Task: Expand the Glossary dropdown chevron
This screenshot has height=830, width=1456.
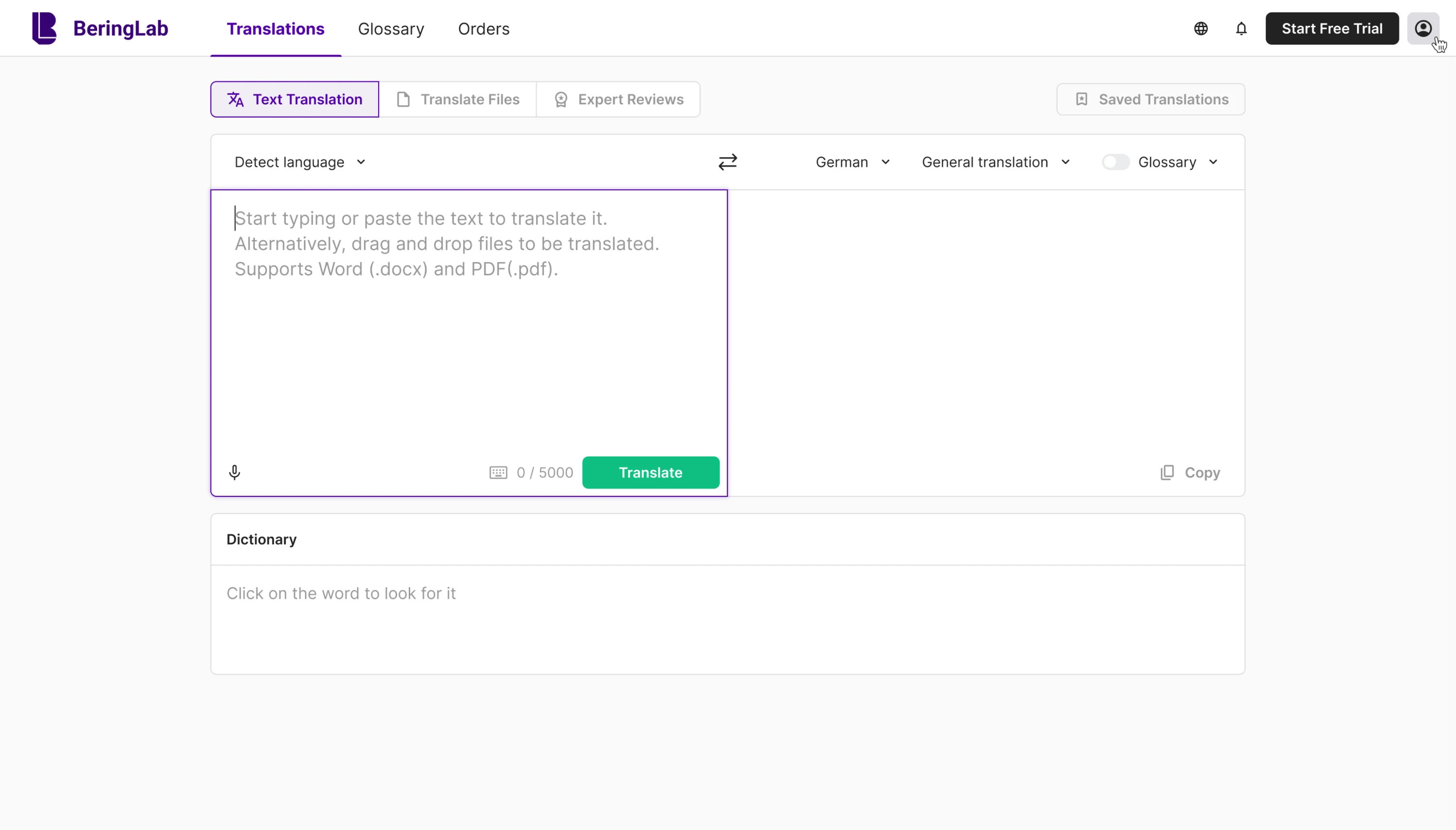Action: tap(1213, 162)
